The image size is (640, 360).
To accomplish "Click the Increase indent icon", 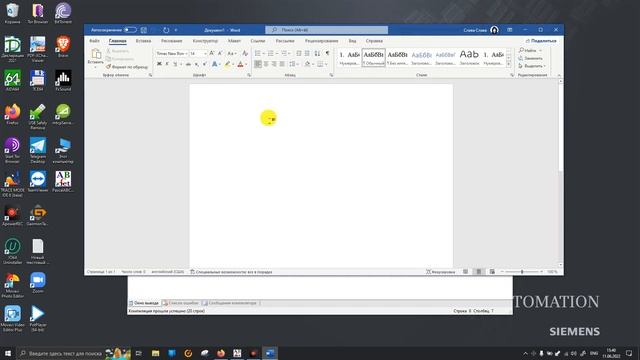I will (x=307, y=53).
